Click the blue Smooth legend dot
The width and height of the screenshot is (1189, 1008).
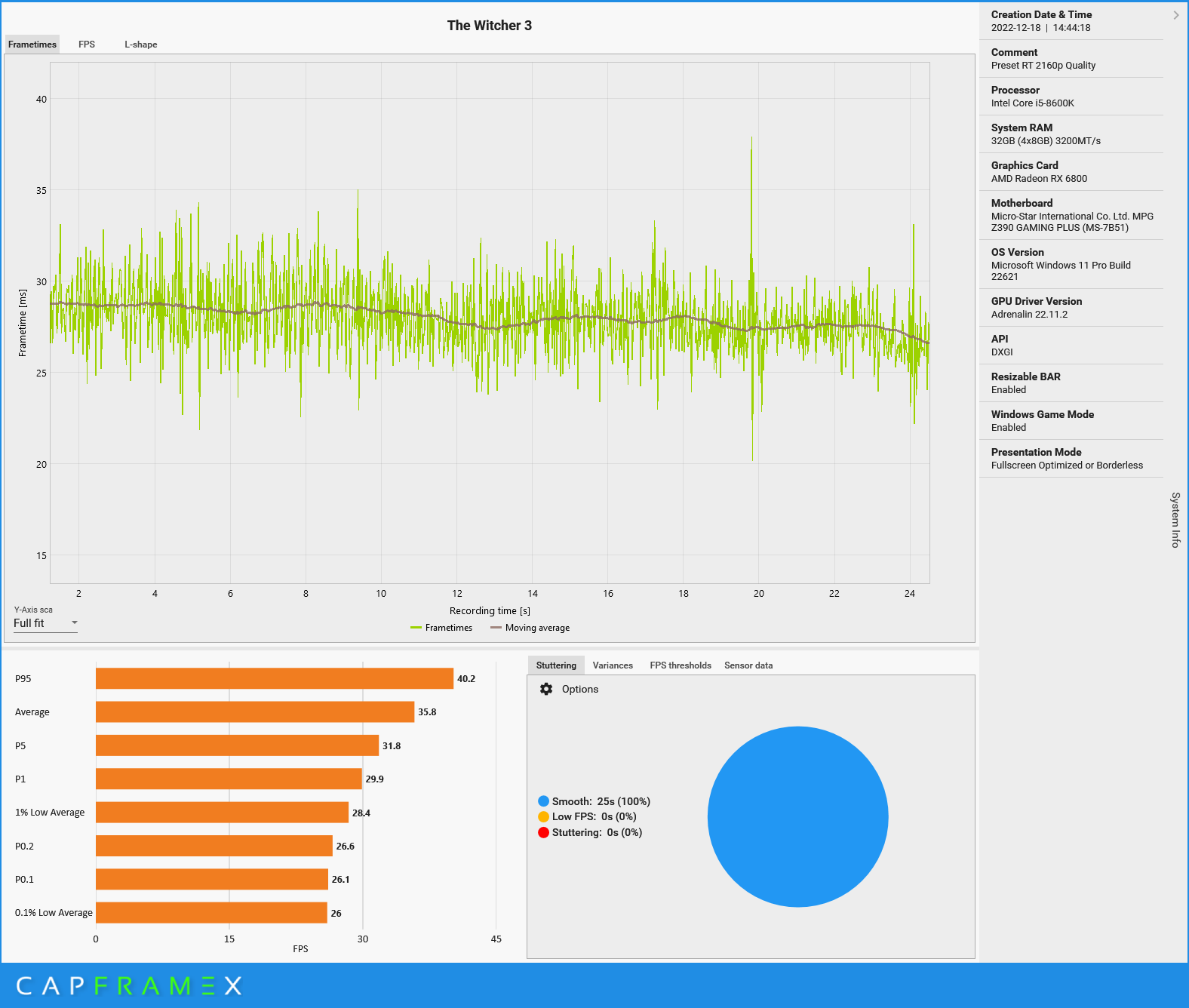[x=543, y=801]
